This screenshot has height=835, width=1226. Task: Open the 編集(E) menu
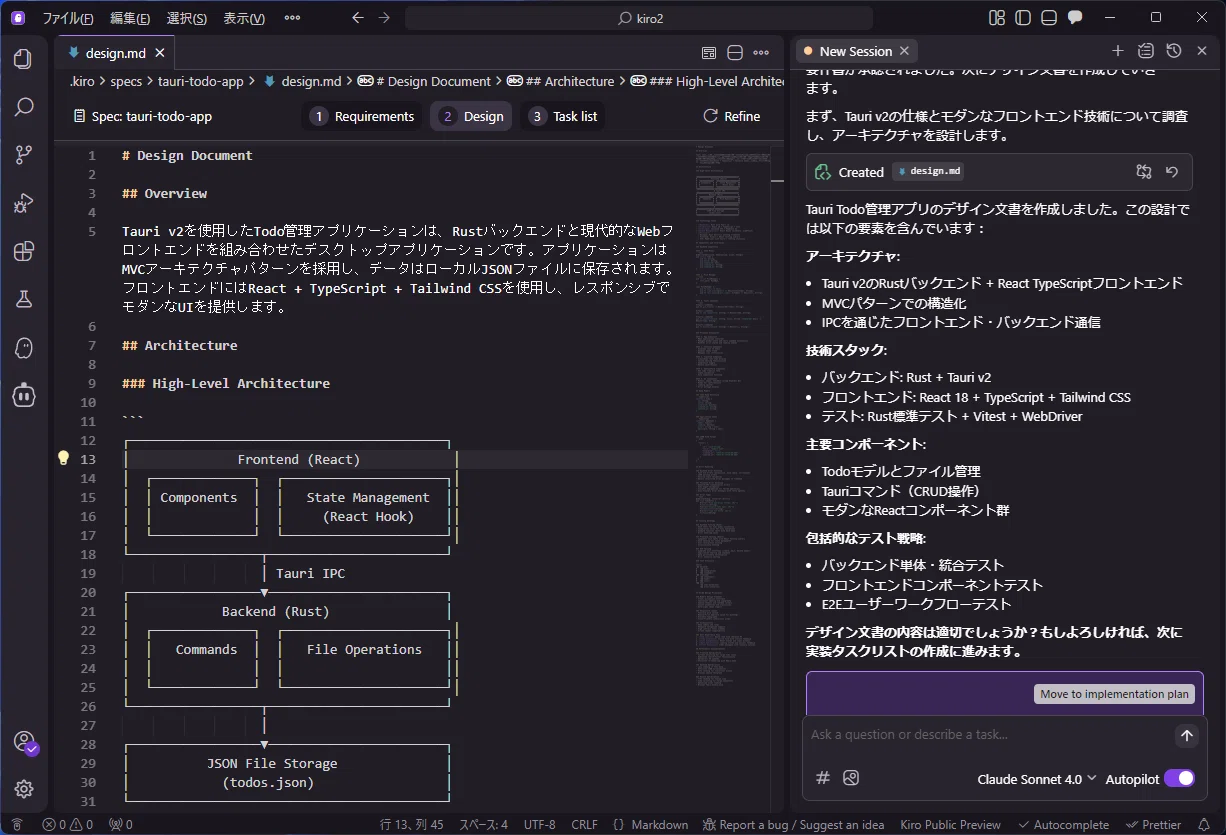130,18
